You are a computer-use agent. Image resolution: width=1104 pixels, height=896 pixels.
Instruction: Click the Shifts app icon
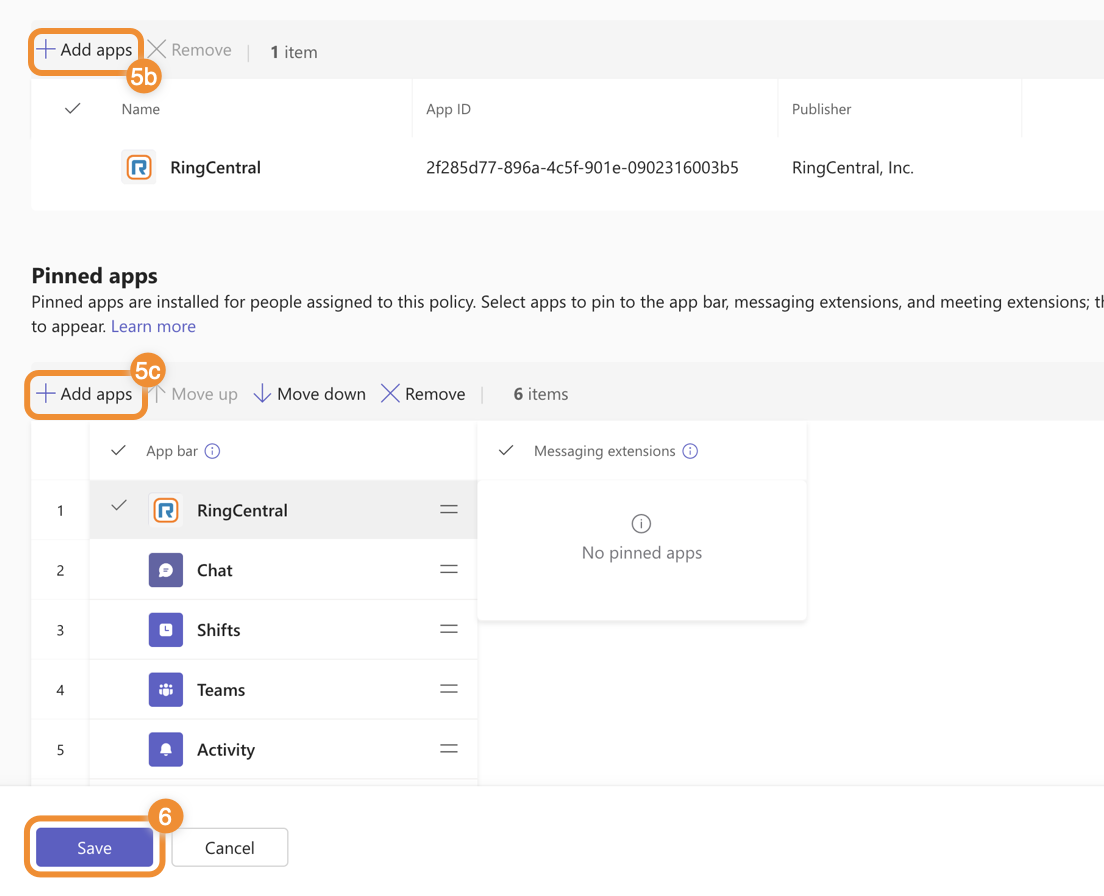(166, 630)
